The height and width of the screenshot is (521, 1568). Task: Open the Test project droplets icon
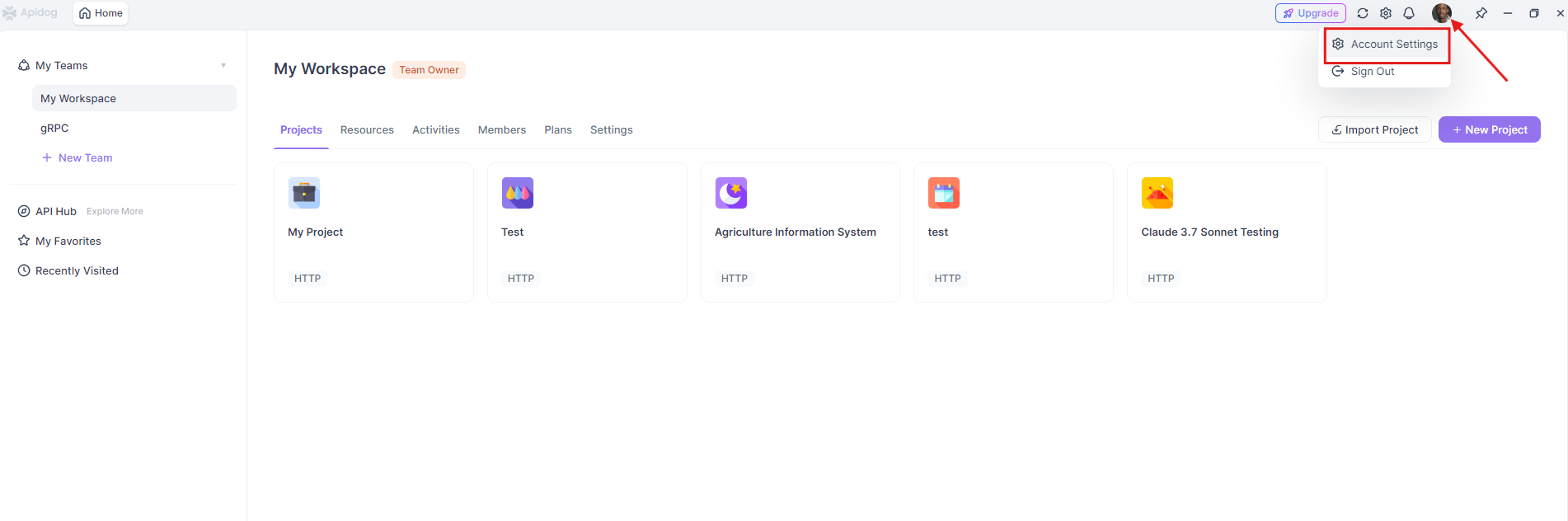tap(518, 193)
